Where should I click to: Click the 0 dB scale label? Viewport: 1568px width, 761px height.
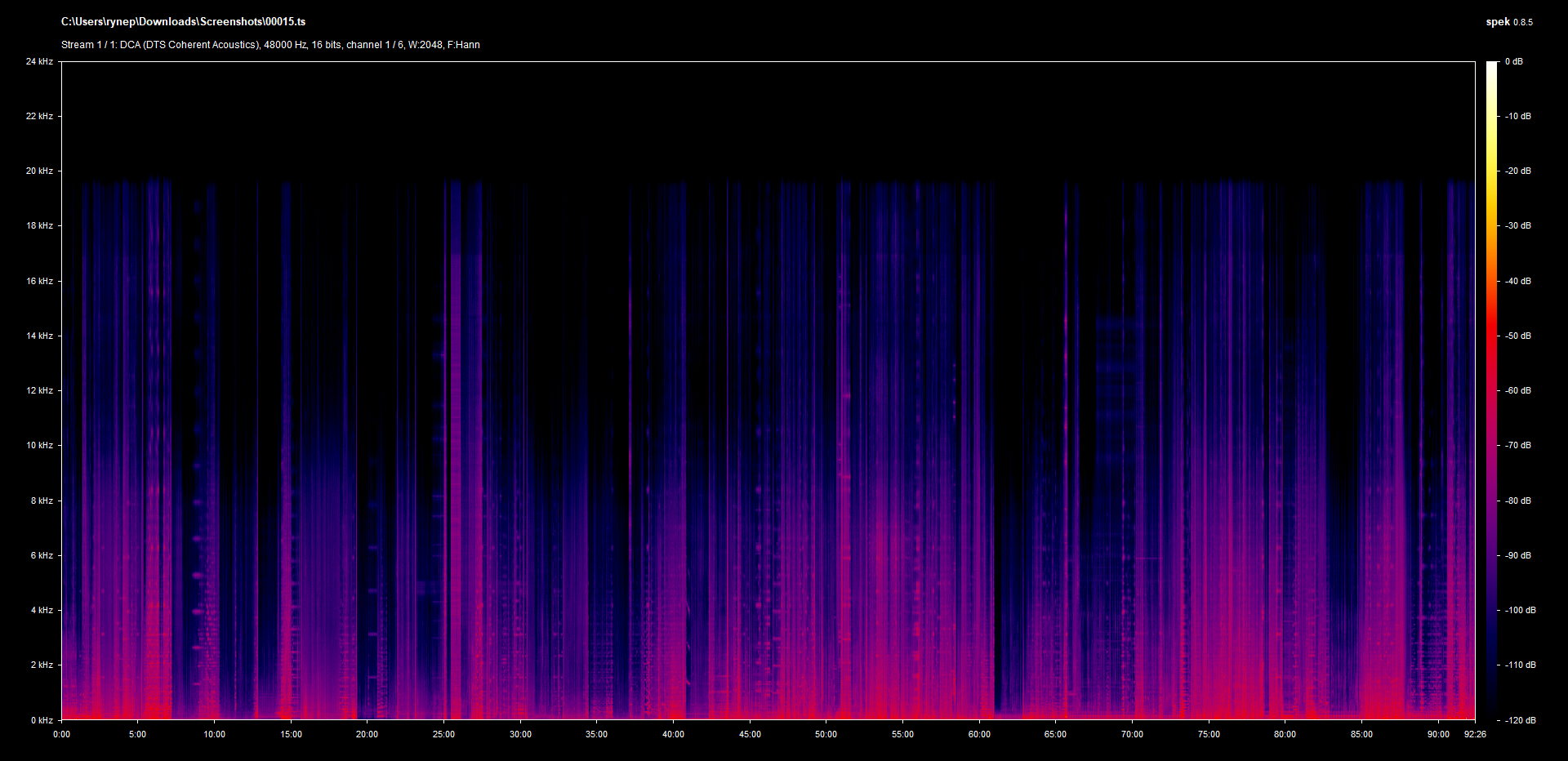tap(1514, 61)
